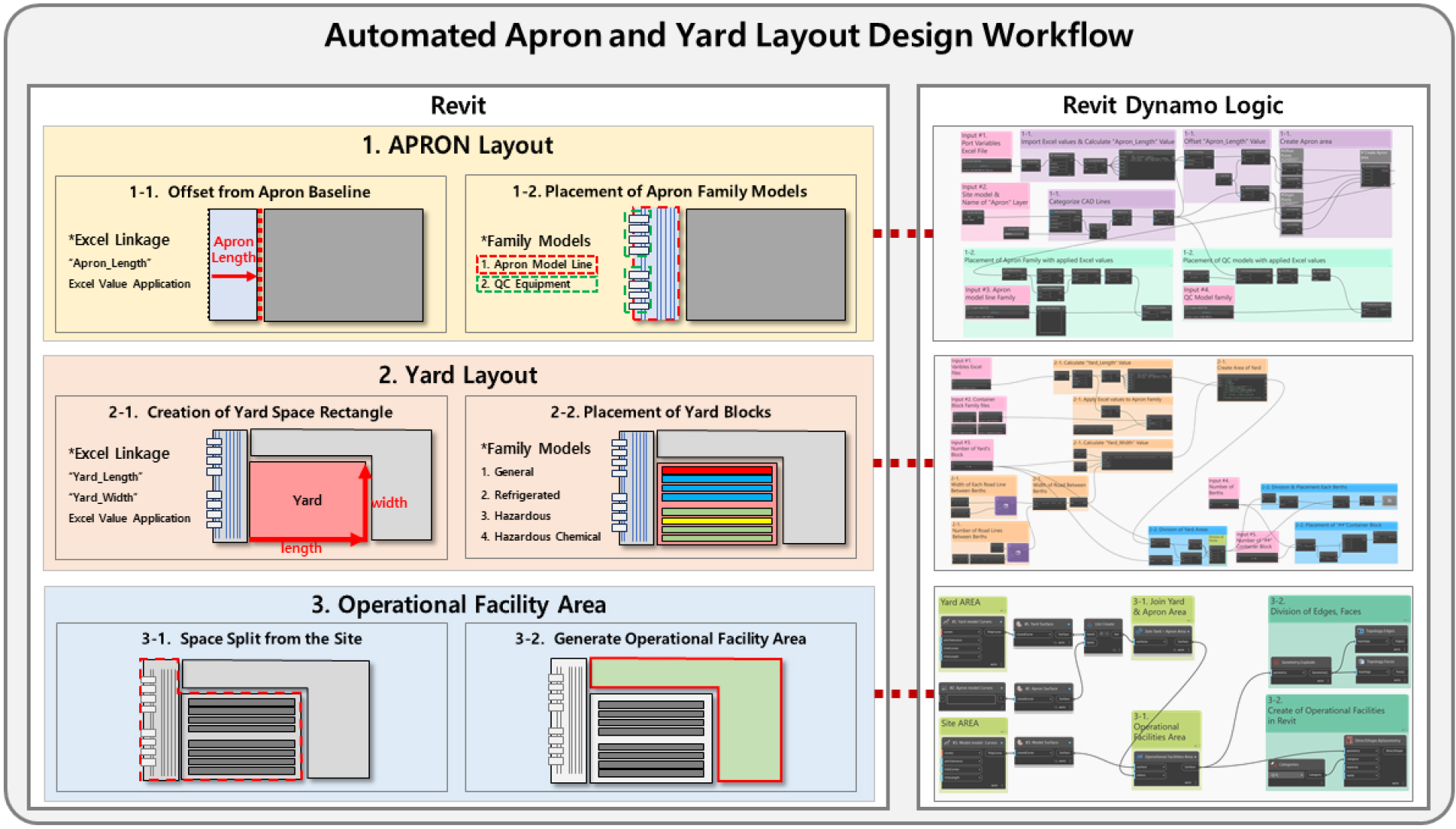Select '2. QC Equipment' legend entry
1456x829 pixels.
[537, 284]
